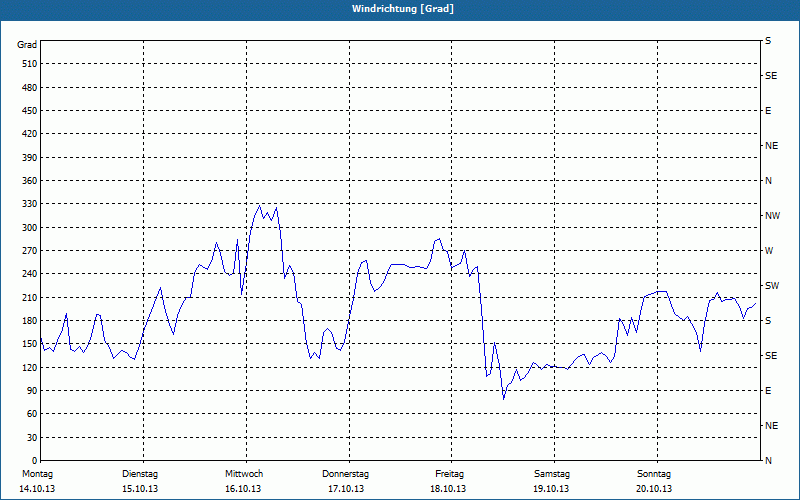Click the Montag day label
The width and height of the screenshot is (800, 500).
(37, 474)
